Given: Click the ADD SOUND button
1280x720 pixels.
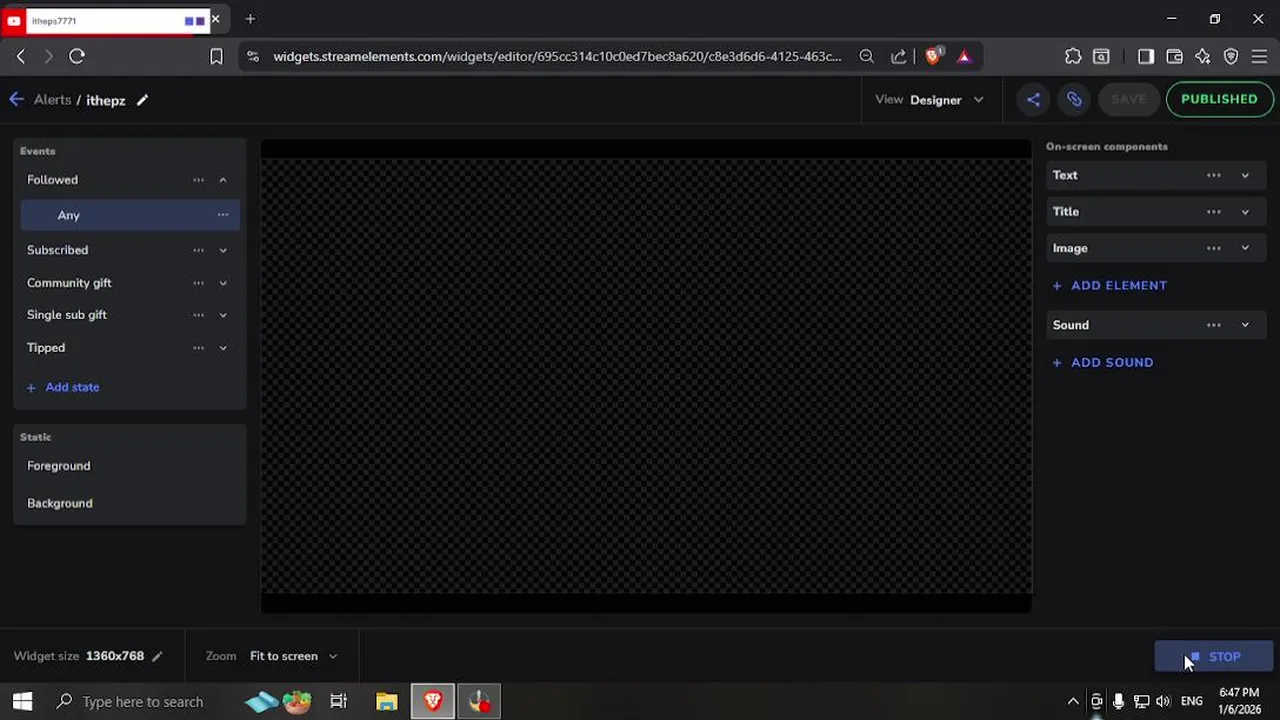Looking at the screenshot, I should click(1102, 362).
